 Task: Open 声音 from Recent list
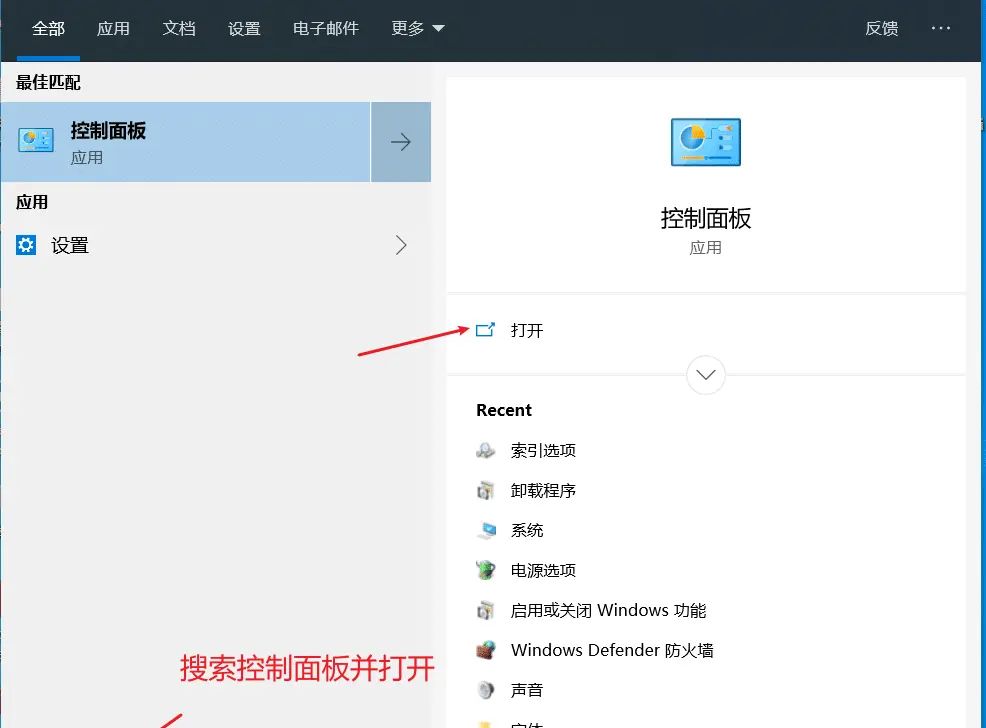[528, 689]
